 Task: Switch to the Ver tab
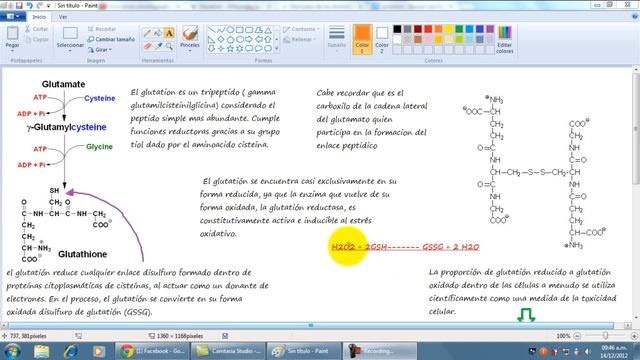pos(62,17)
